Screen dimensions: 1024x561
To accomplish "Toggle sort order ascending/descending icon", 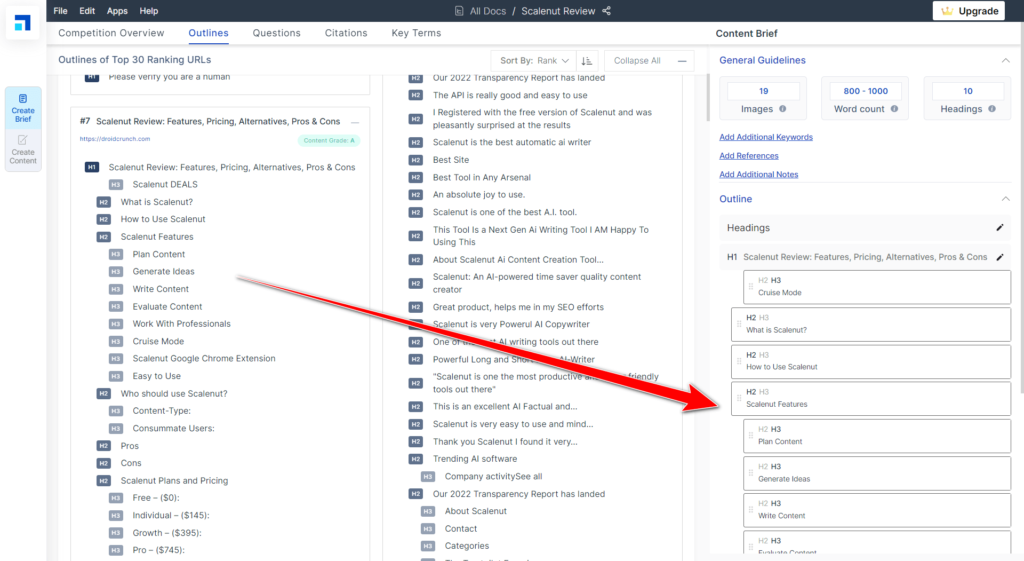I will pyautogui.click(x=586, y=61).
